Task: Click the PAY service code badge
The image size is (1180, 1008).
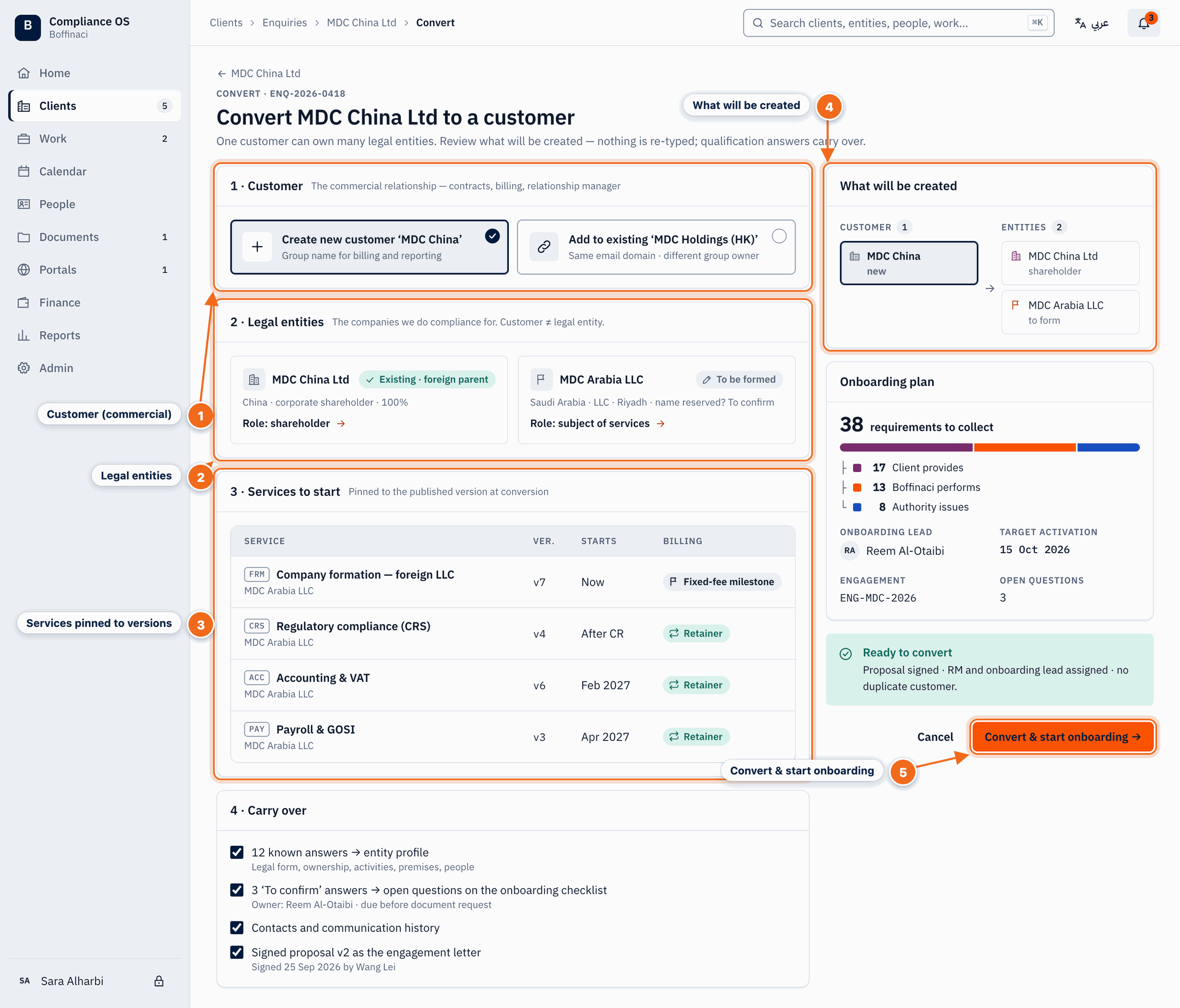Action: pyautogui.click(x=256, y=729)
